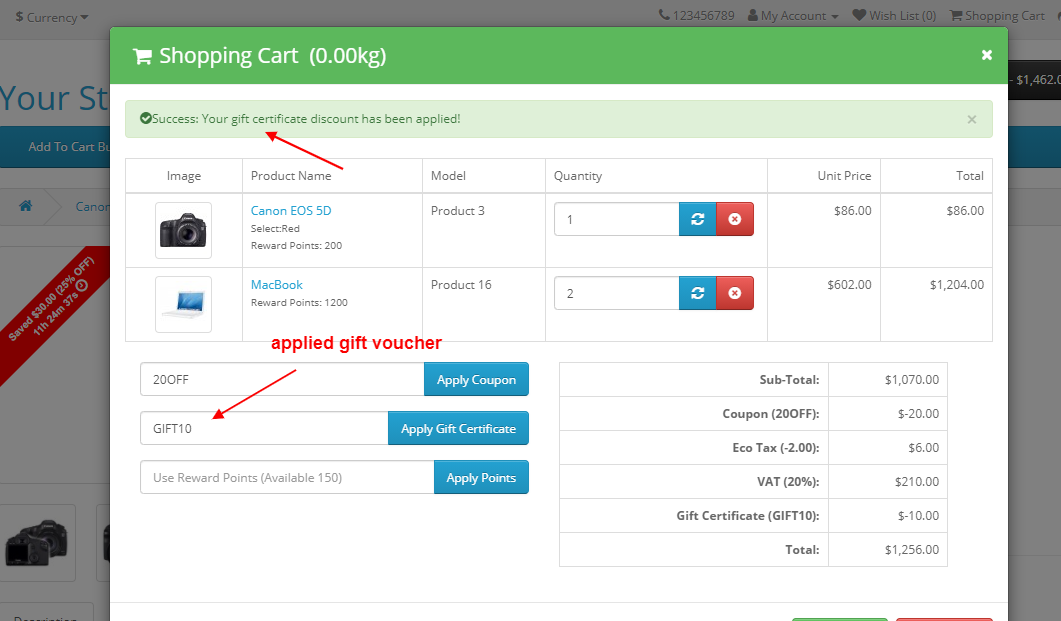Select Shopping Cart in the top menu
Viewport: 1061px width, 621px height.
(997, 15)
